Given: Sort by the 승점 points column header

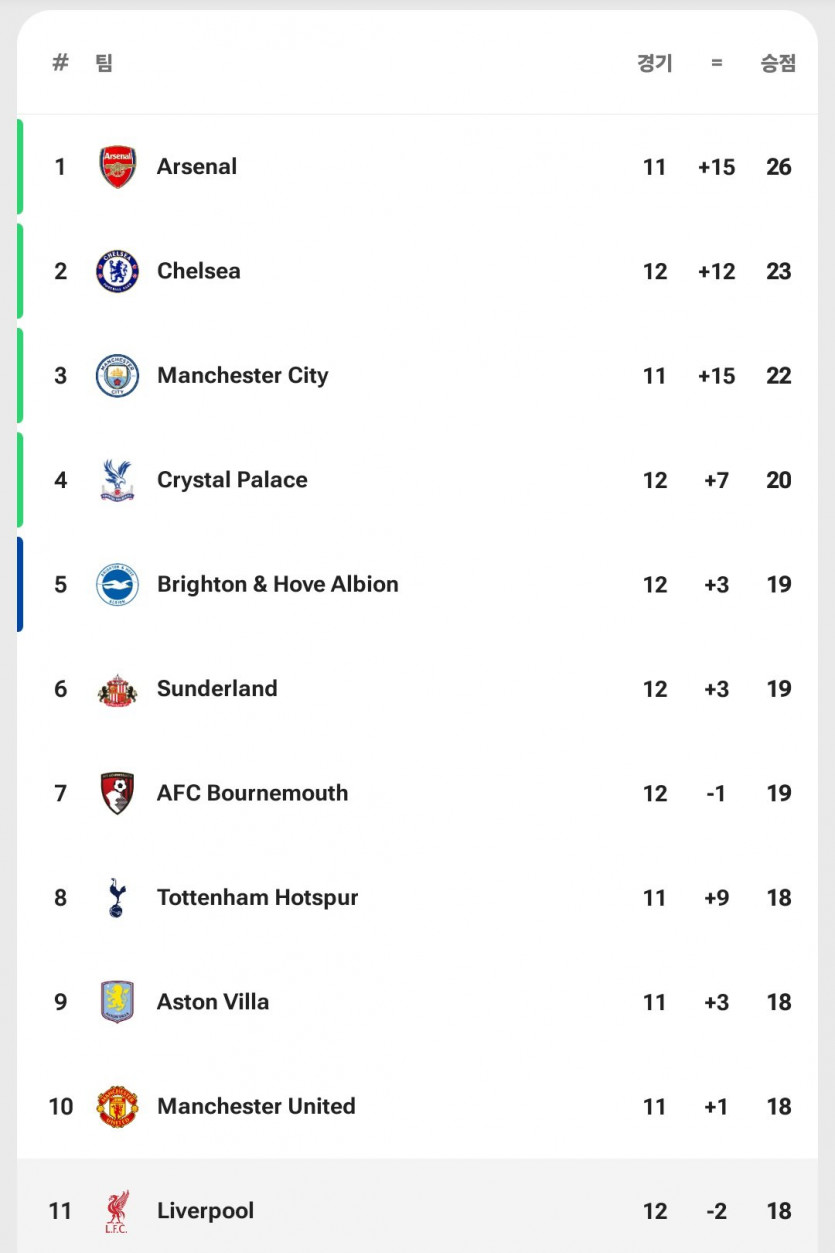Looking at the screenshot, I should coord(778,63).
